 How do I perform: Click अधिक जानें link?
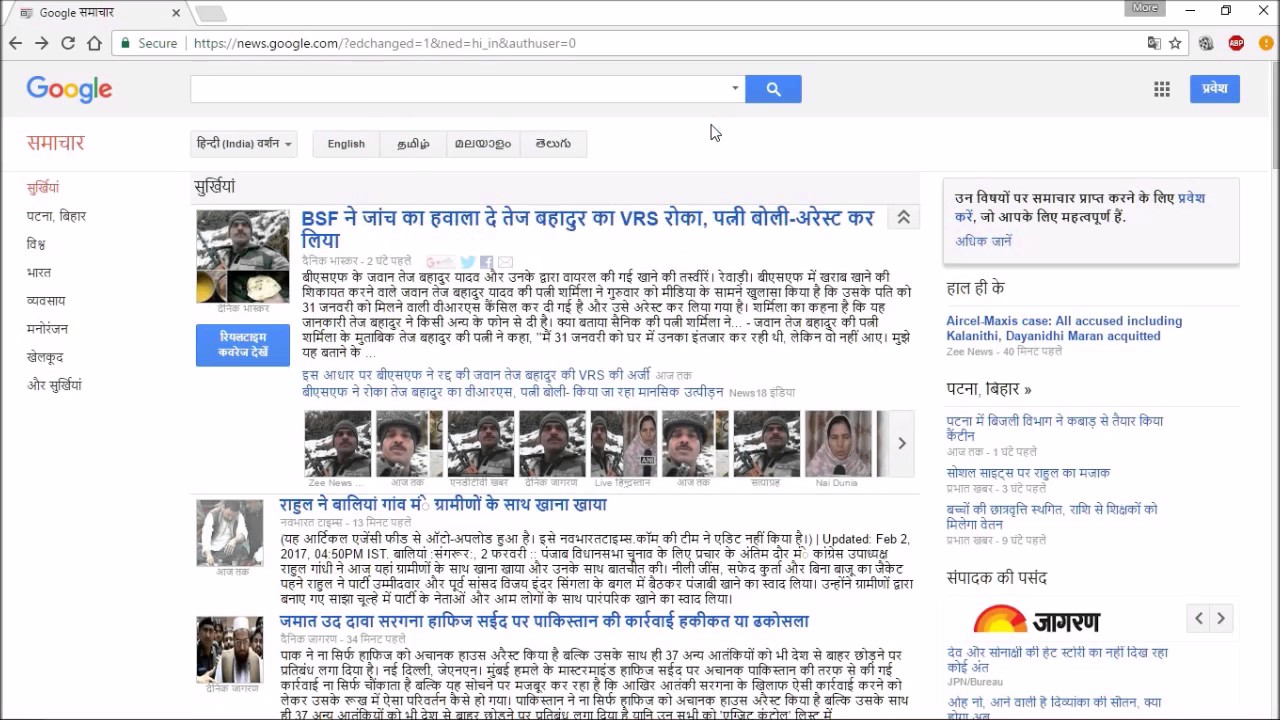[983, 241]
